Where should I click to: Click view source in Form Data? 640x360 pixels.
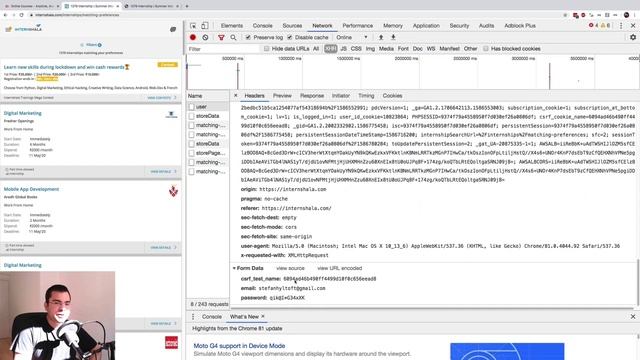coord(290,268)
